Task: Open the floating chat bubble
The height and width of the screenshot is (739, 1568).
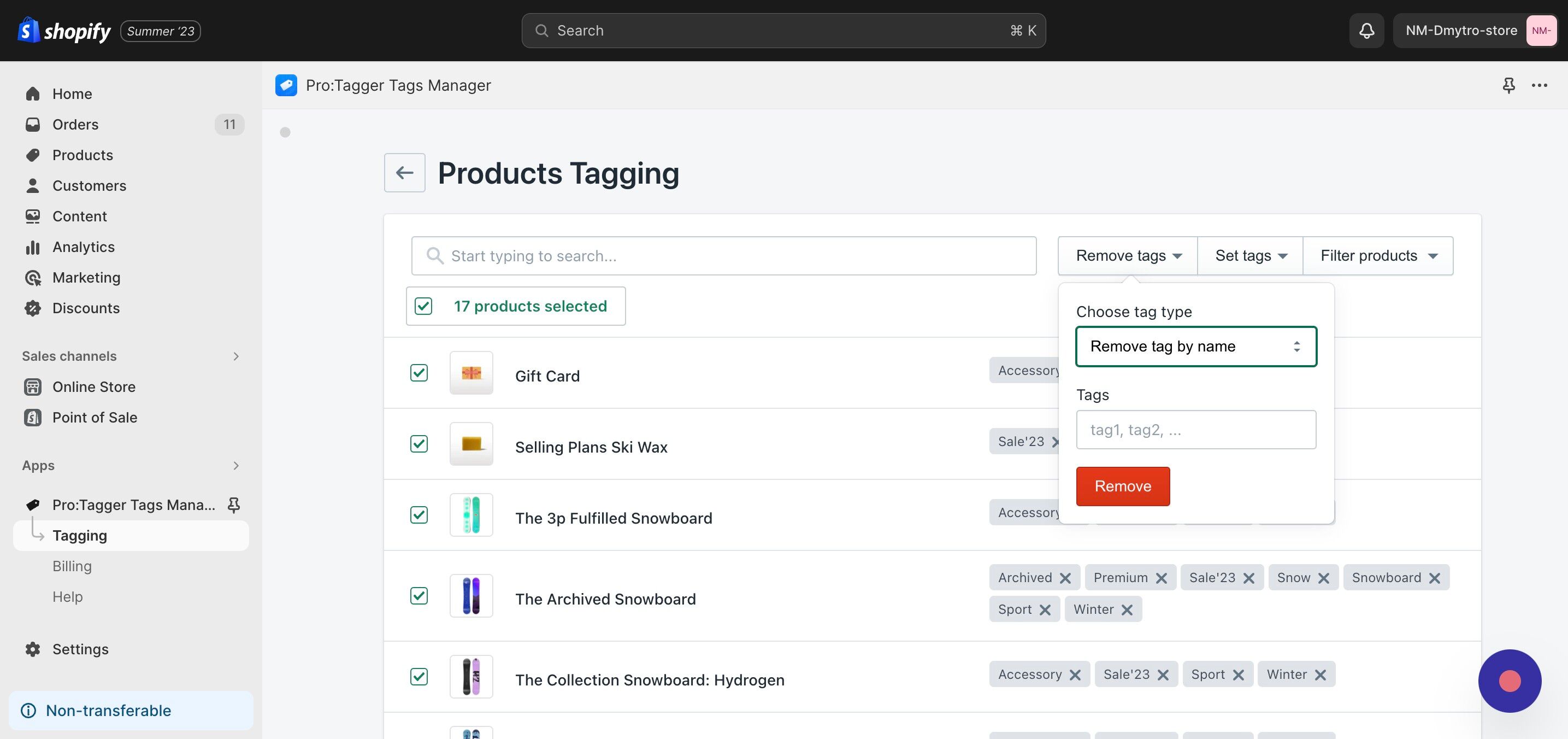Action: pyautogui.click(x=1510, y=681)
